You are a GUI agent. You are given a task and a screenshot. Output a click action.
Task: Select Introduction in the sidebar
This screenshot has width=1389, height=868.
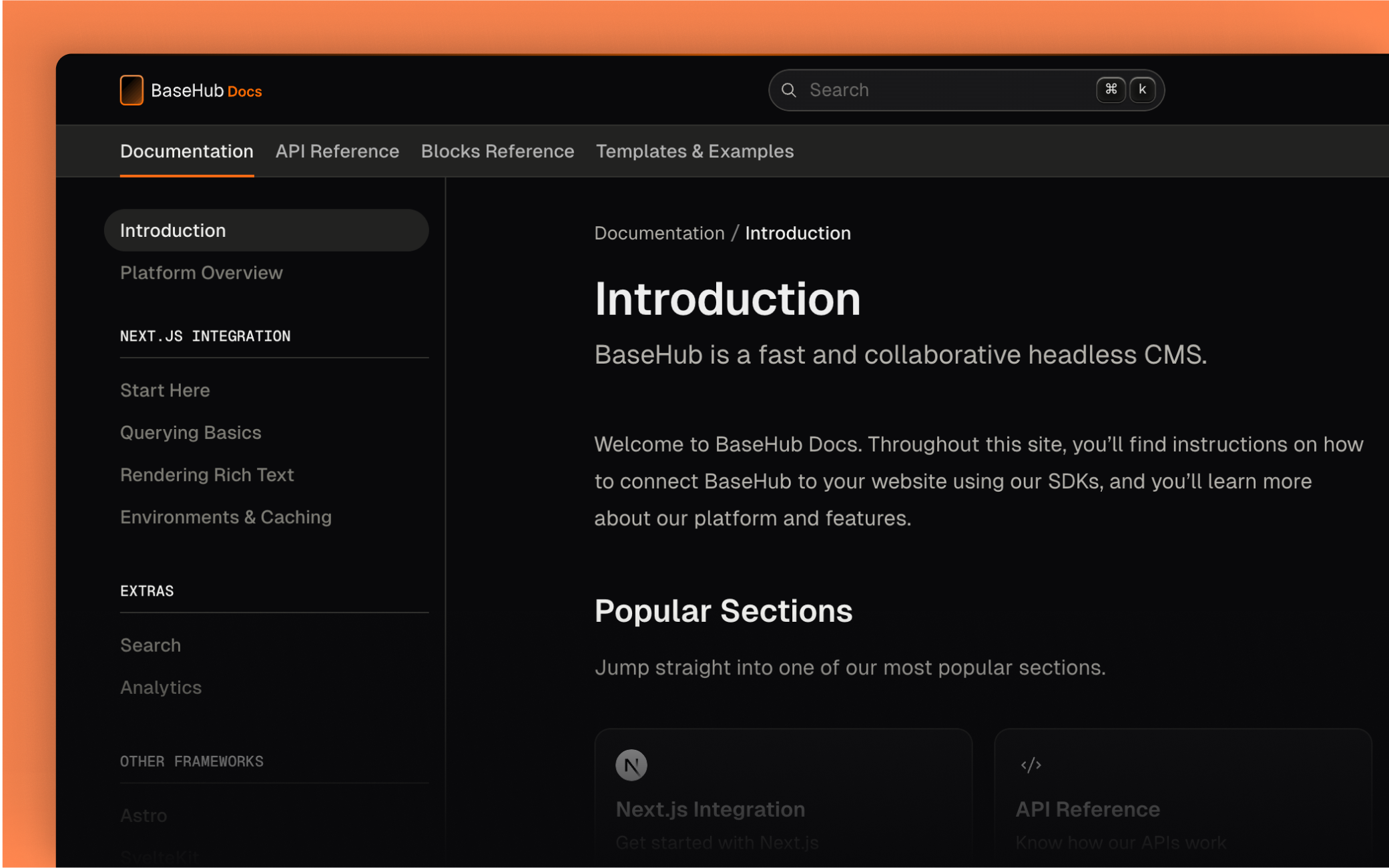266,230
